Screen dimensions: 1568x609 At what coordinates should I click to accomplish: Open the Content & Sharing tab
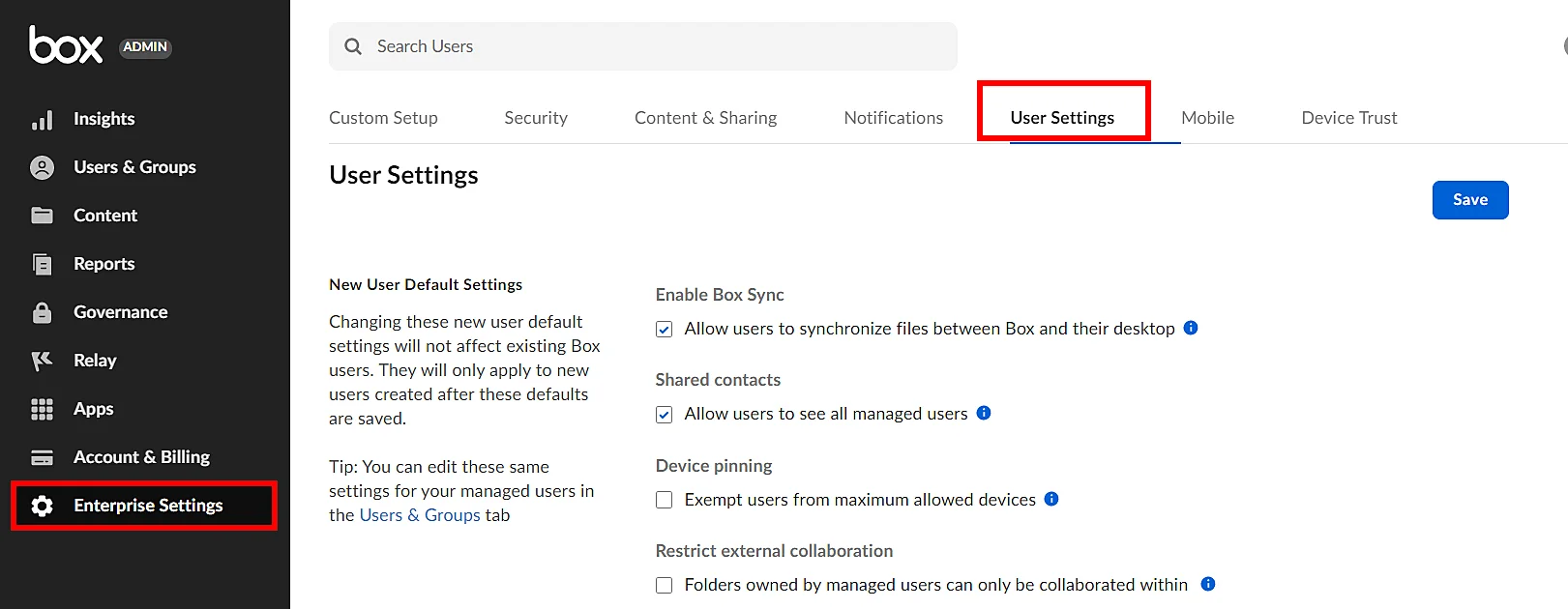coord(706,118)
